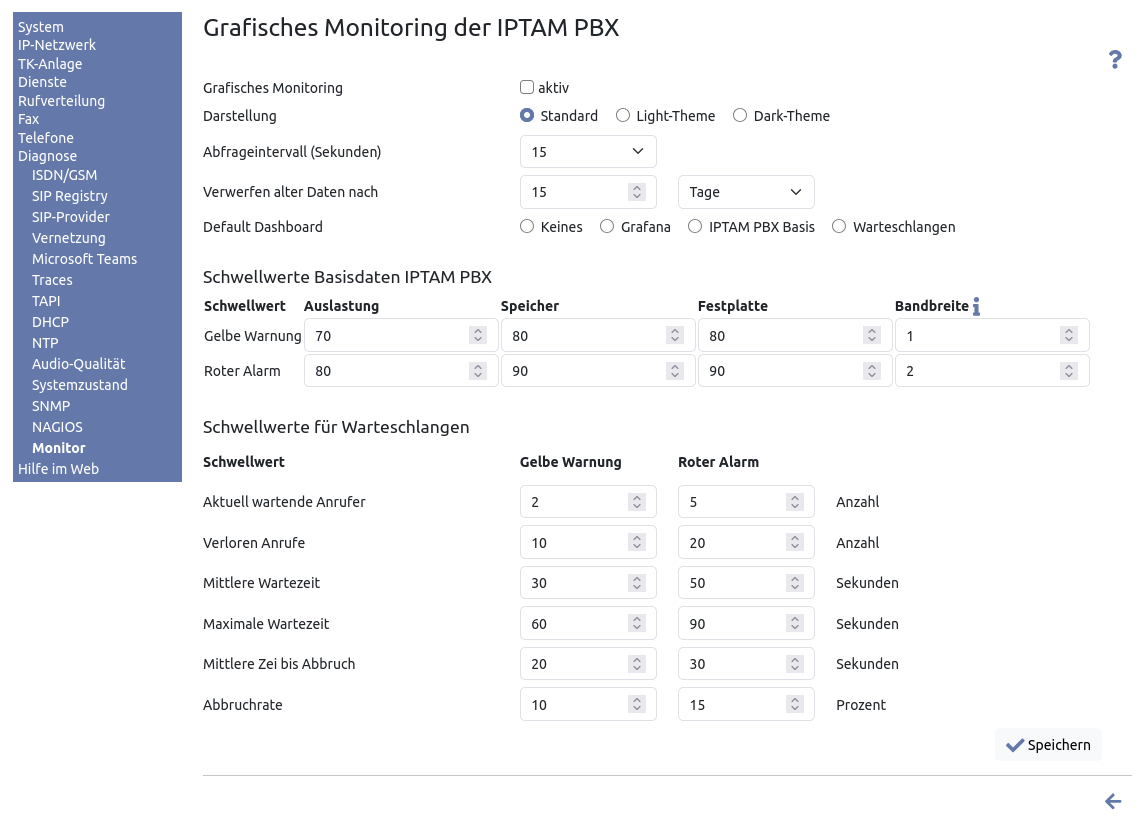The image size is (1145, 822).
Task: Click the Bandbreite info icon
Action: (x=976, y=307)
